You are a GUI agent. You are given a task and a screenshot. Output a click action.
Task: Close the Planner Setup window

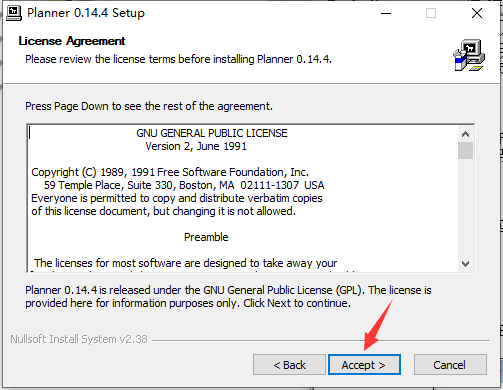click(x=477, y=13)
